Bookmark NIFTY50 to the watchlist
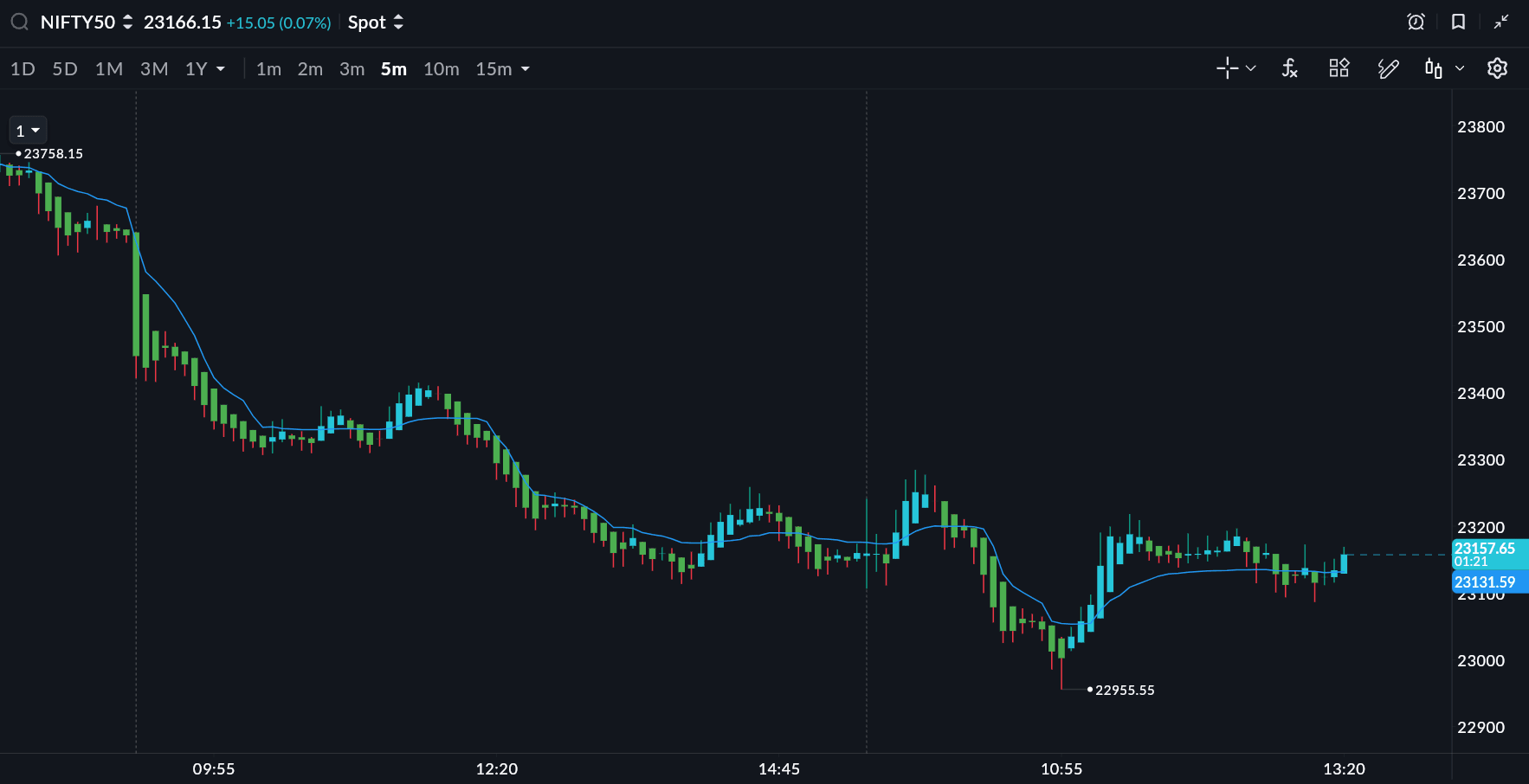 1458,22
